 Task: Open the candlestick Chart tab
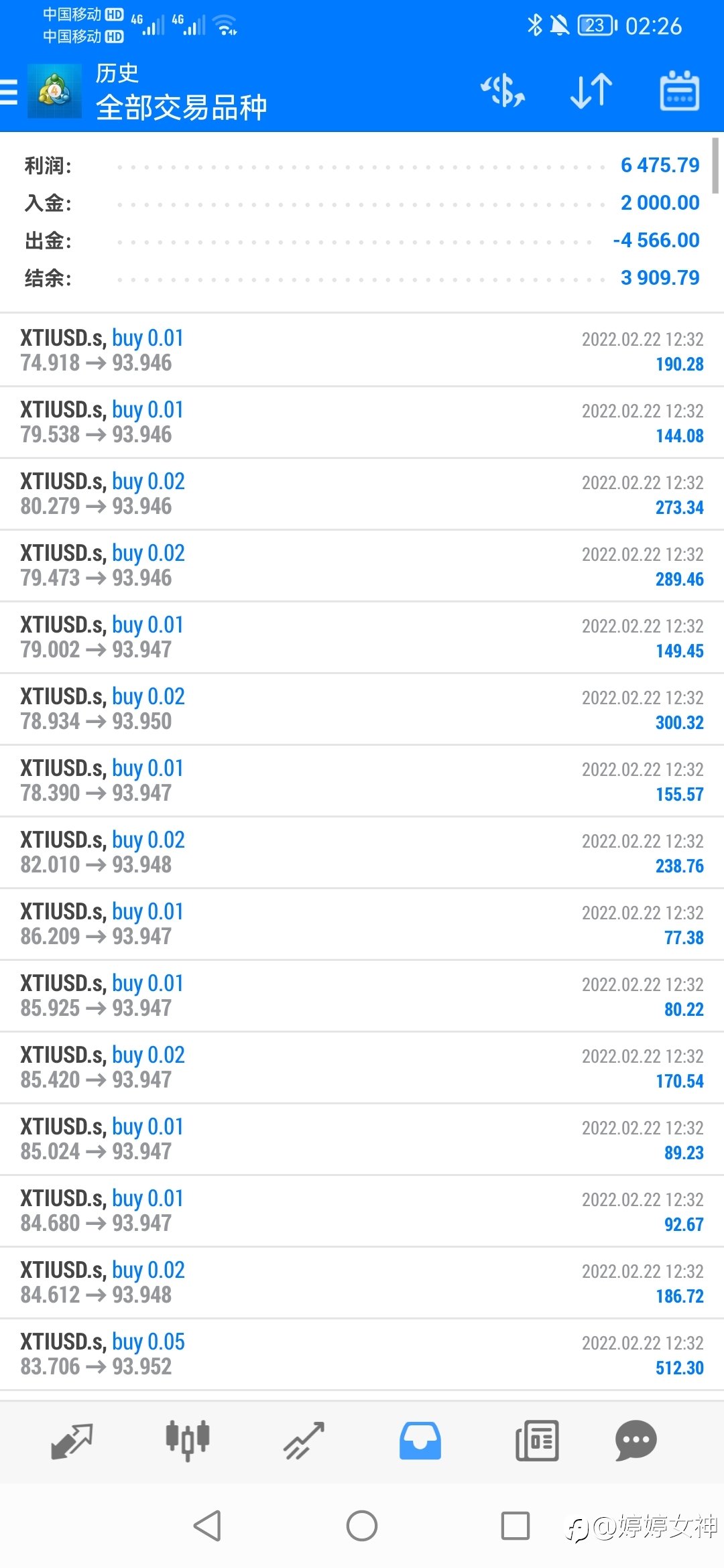(188, 1441)
